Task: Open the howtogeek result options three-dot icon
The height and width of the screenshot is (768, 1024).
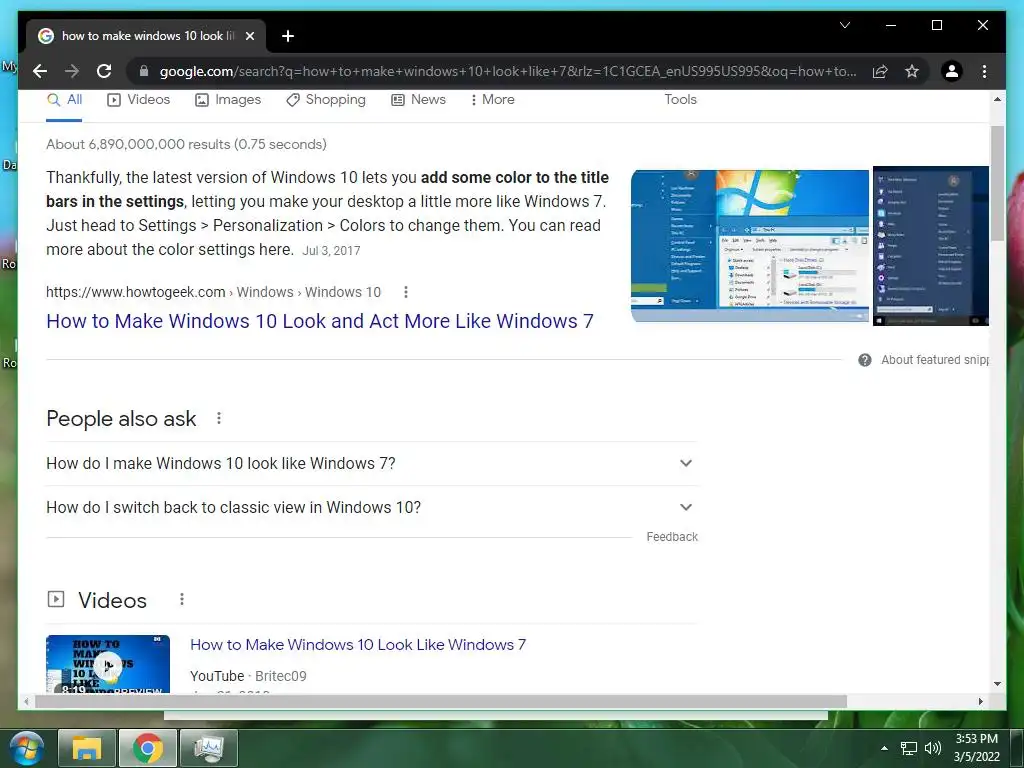Action: click(406, 292)
